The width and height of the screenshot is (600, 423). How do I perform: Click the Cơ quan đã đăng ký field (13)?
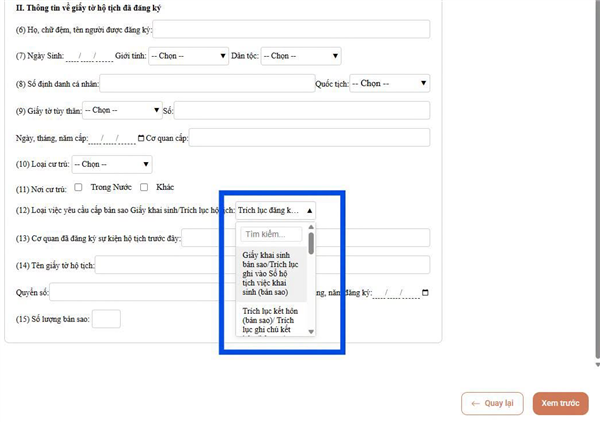[306, 238]
